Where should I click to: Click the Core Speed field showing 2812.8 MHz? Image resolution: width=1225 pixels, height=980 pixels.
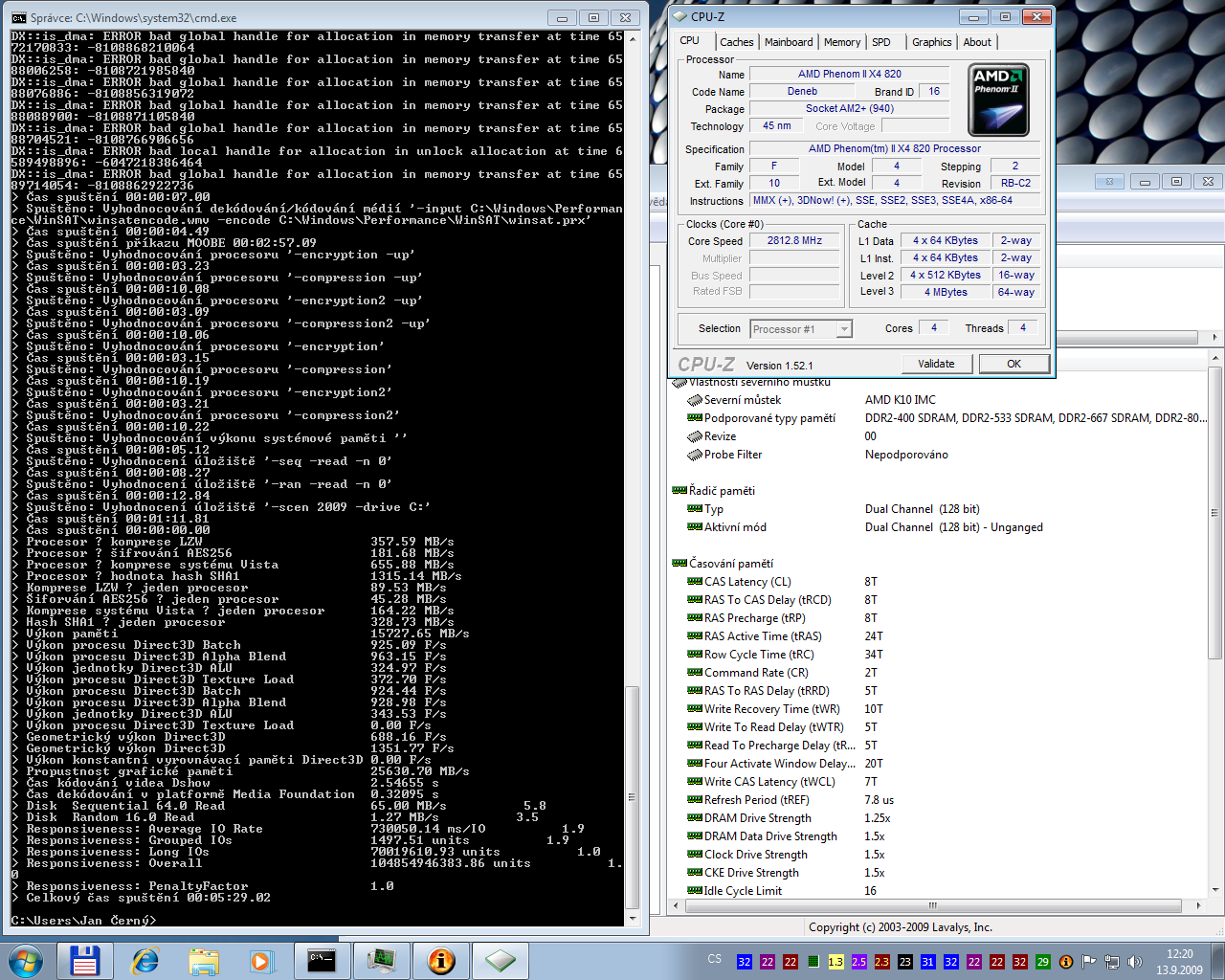tap(794, 241)
